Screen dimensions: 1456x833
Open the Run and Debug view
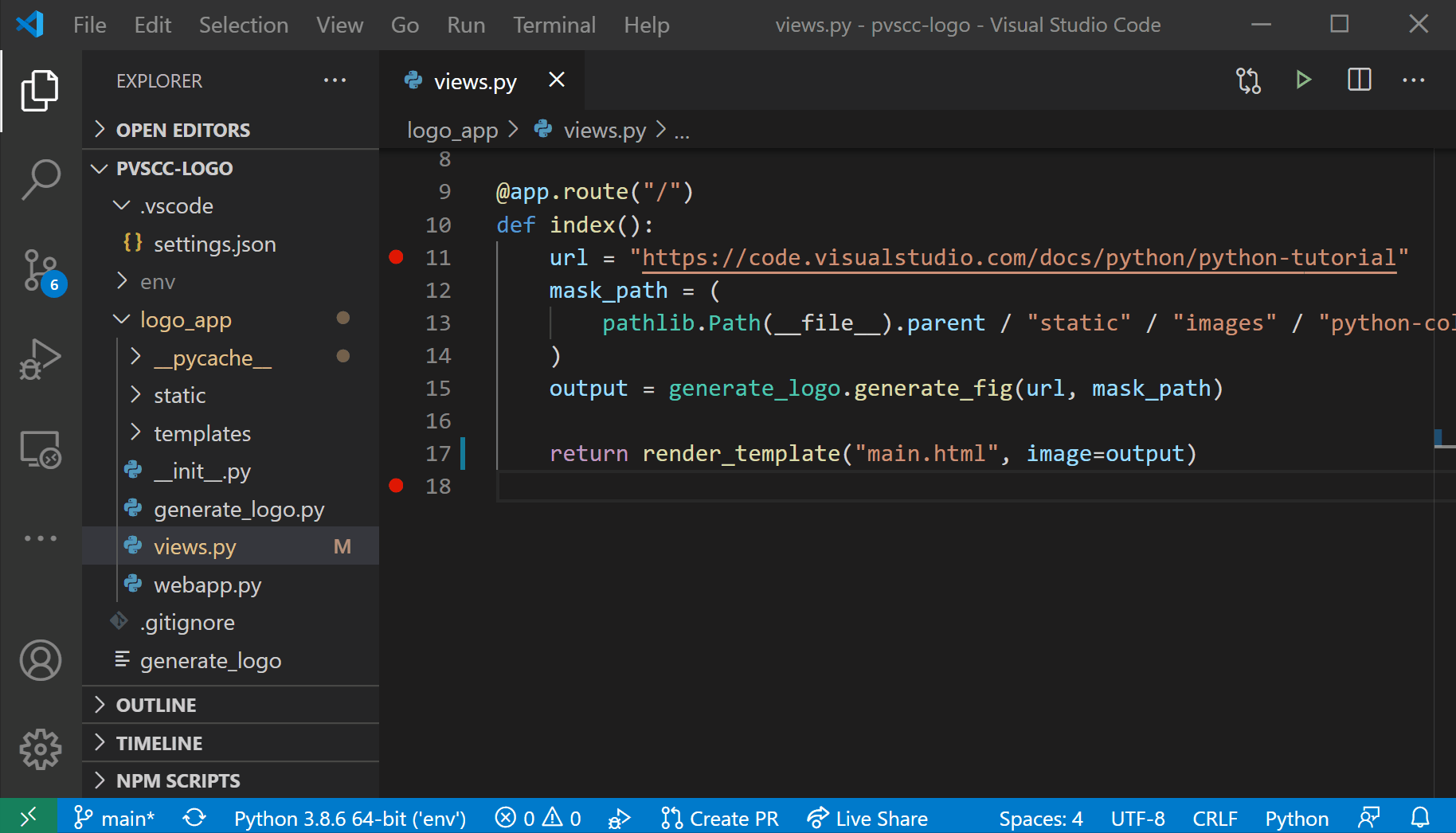click(40, 358)
